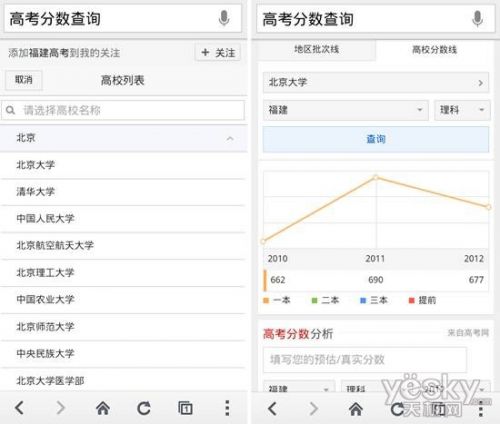
Task: Click right 高考分数查询 search box
Action: click(x=375, y=19)
